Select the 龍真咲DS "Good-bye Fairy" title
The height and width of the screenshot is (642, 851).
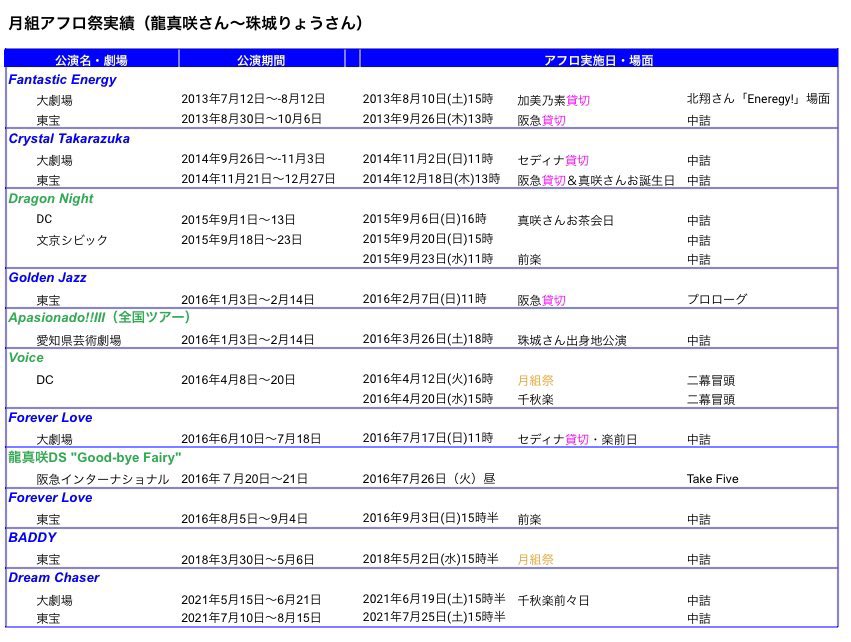tap(94, 457)
